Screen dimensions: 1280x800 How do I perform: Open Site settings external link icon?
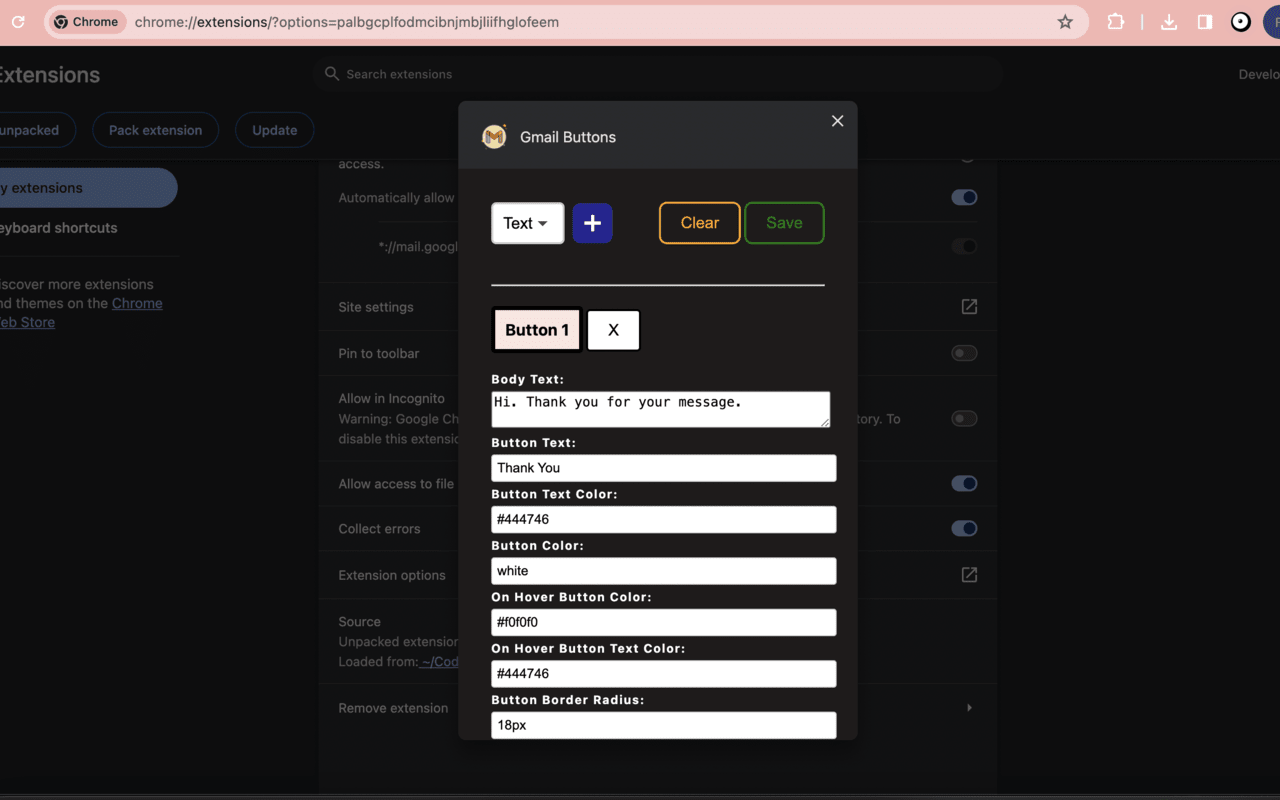coord(969,307)
